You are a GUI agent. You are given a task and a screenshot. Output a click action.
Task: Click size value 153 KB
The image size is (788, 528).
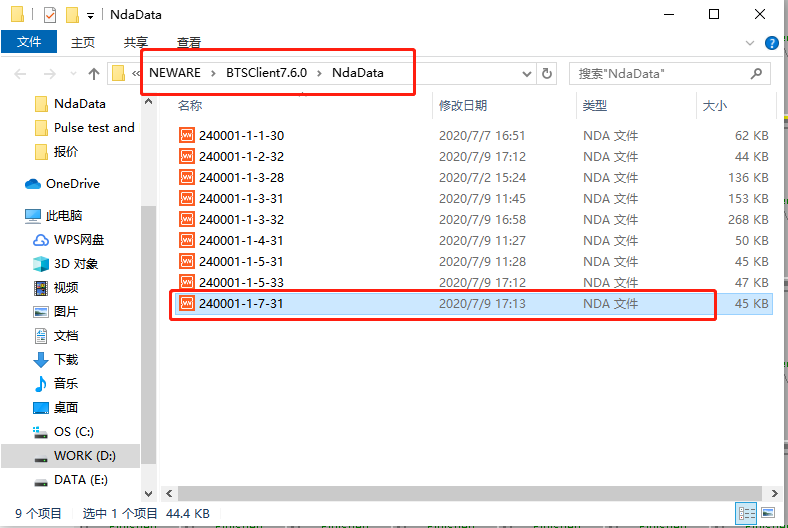tap(748, 199)
